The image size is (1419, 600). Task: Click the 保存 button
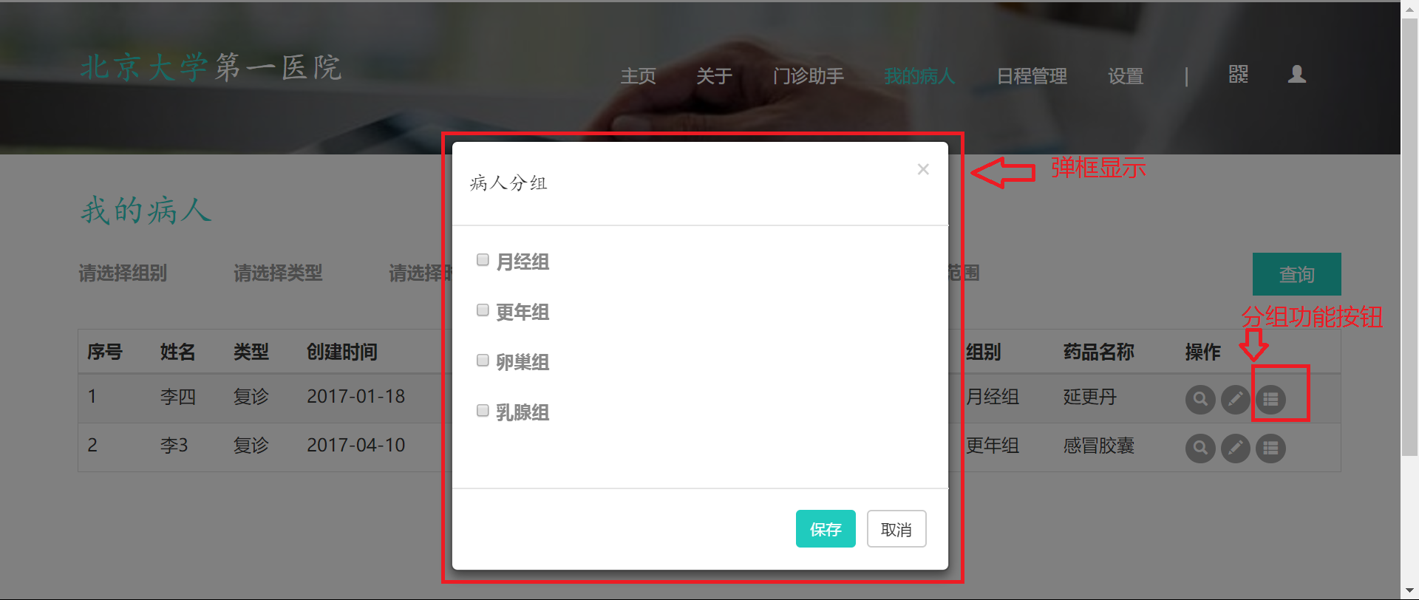825,529
